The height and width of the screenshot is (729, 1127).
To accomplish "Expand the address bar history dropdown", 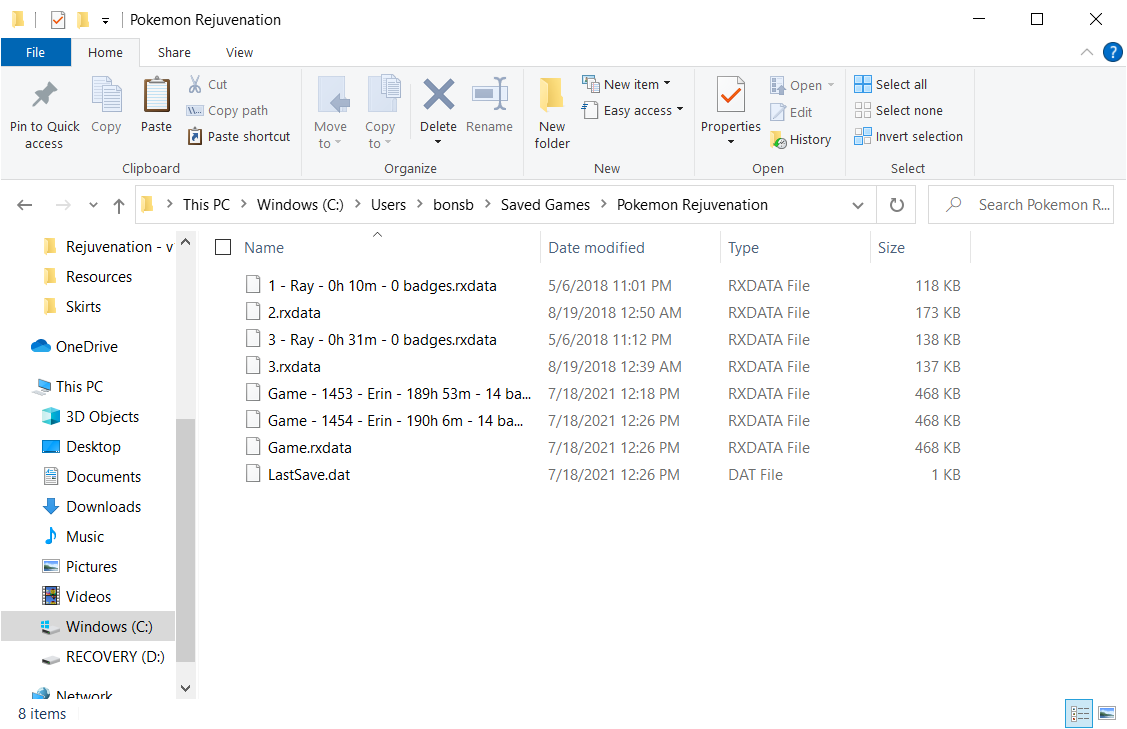I will coord(857,205).
